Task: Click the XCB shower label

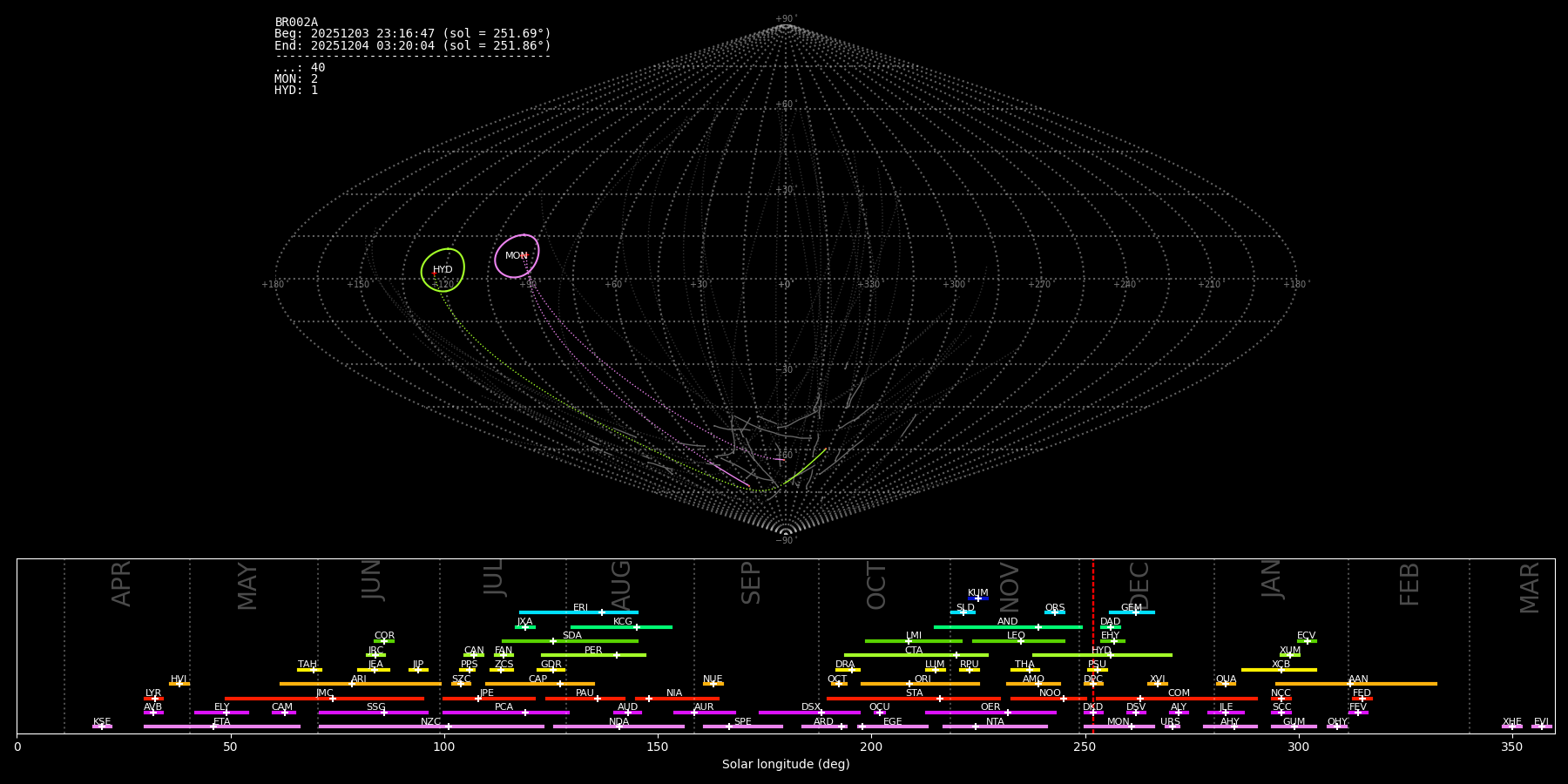Action: click(1281, 665)
